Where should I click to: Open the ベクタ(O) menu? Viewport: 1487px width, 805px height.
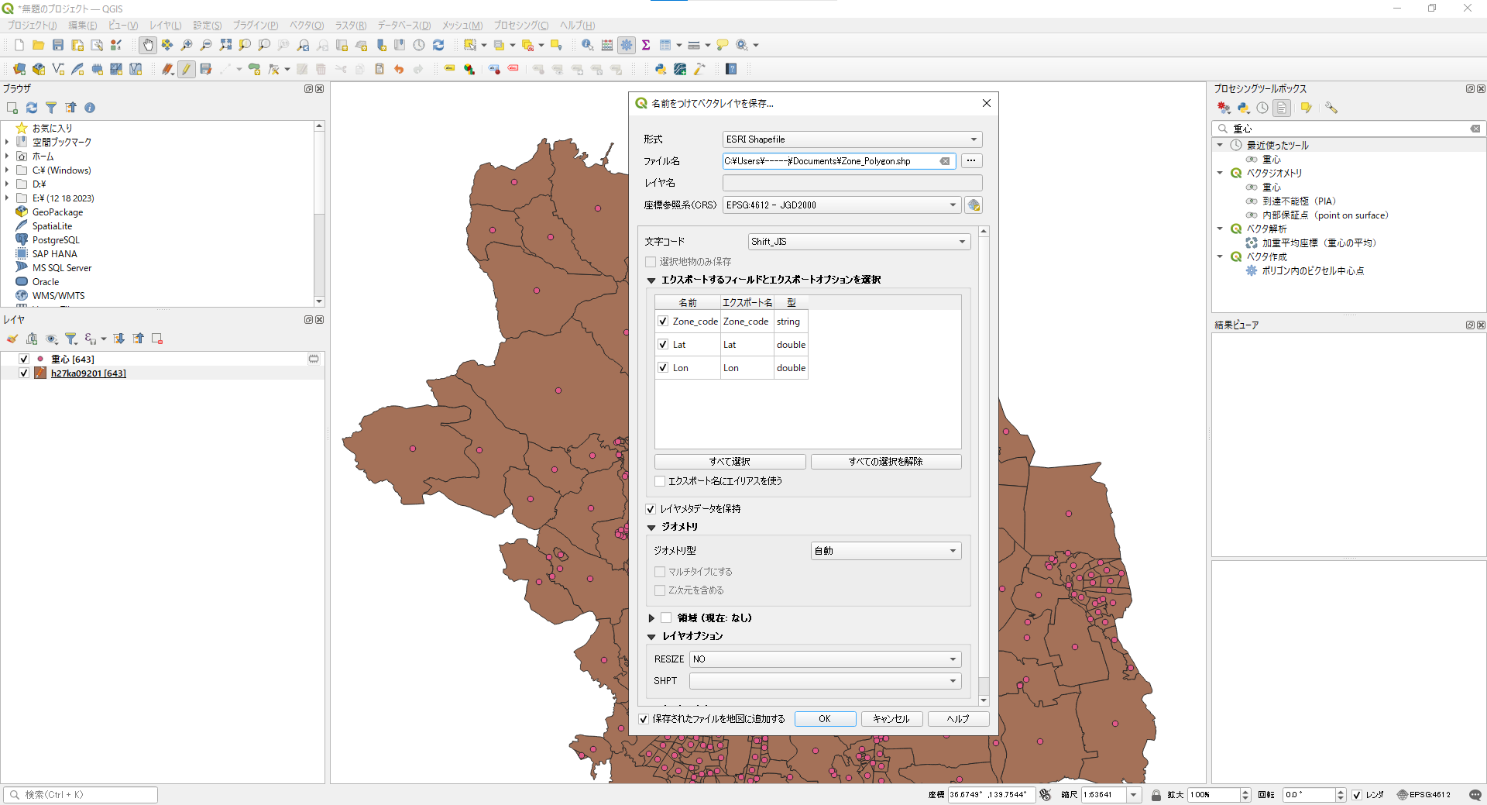tap(305, 25)
